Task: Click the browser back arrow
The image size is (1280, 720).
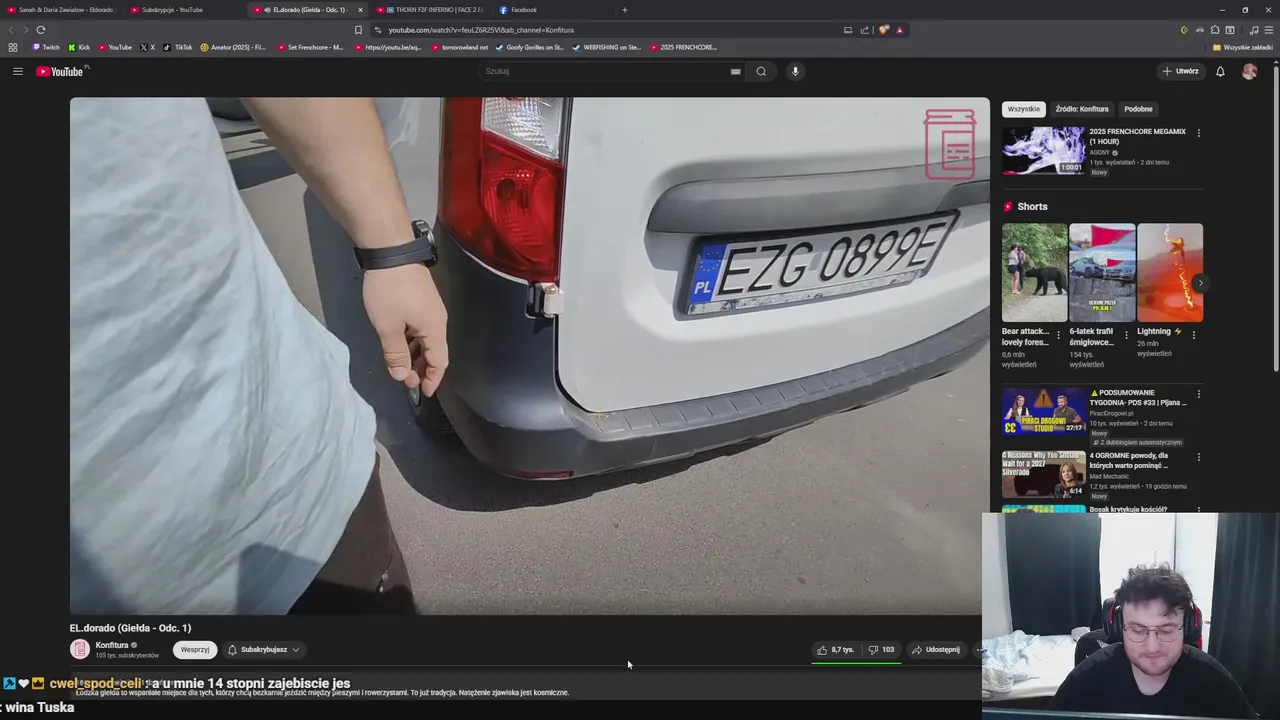Action: [11, 30]
